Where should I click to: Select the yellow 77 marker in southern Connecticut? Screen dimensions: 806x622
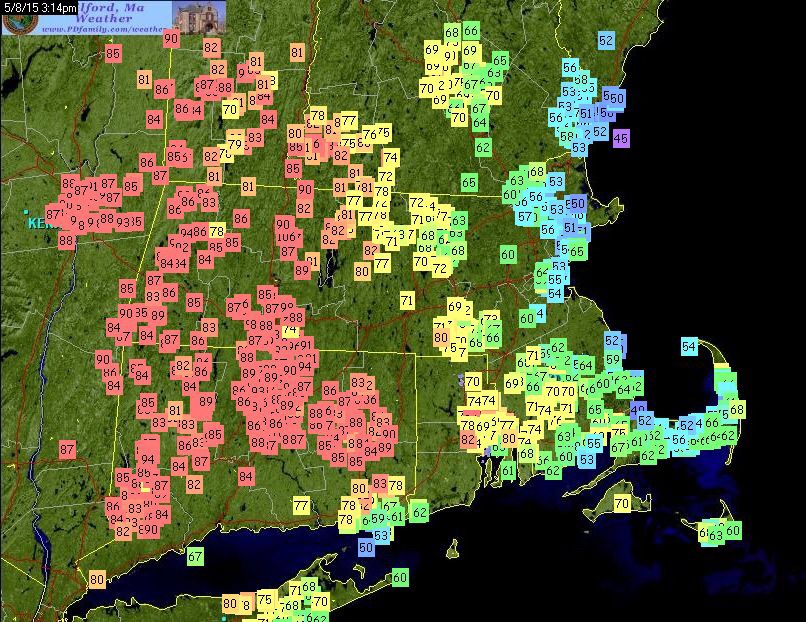[301, 507]
